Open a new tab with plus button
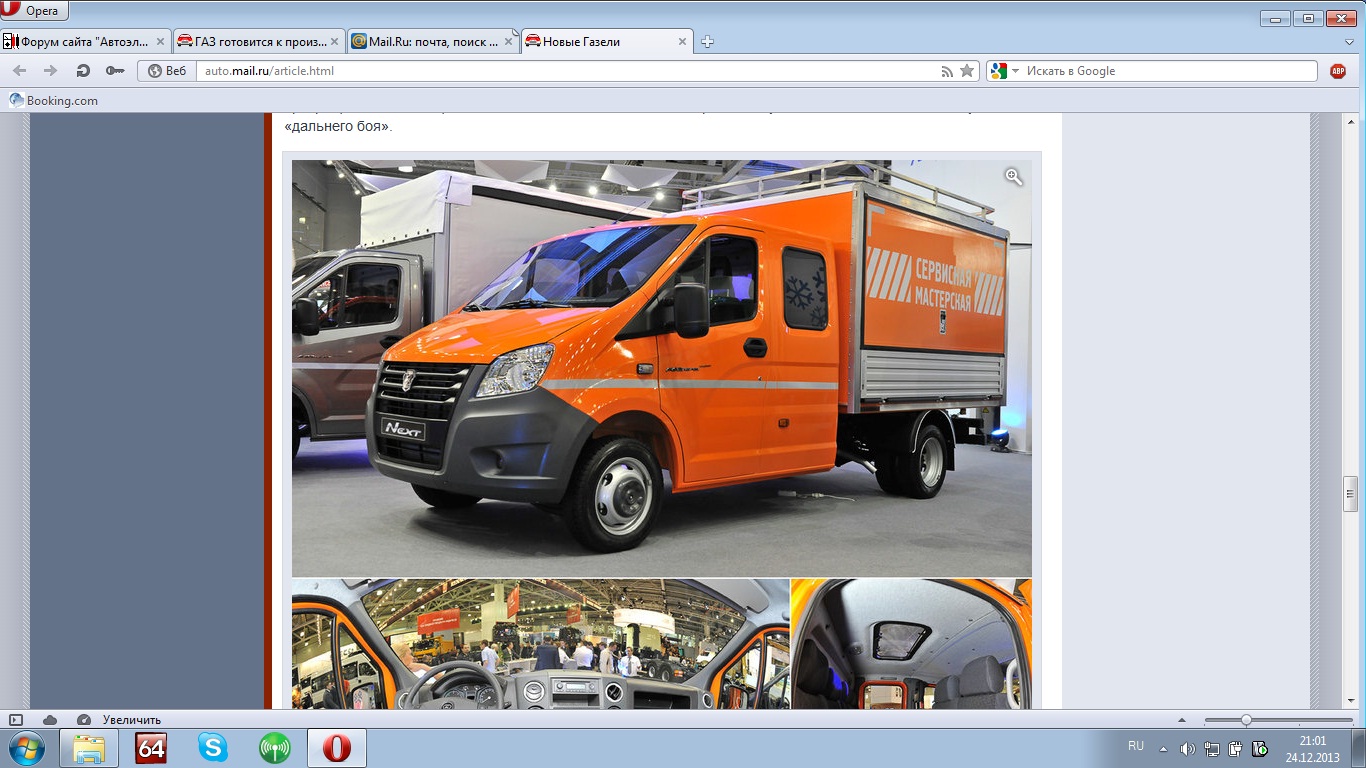 point(707,42)
